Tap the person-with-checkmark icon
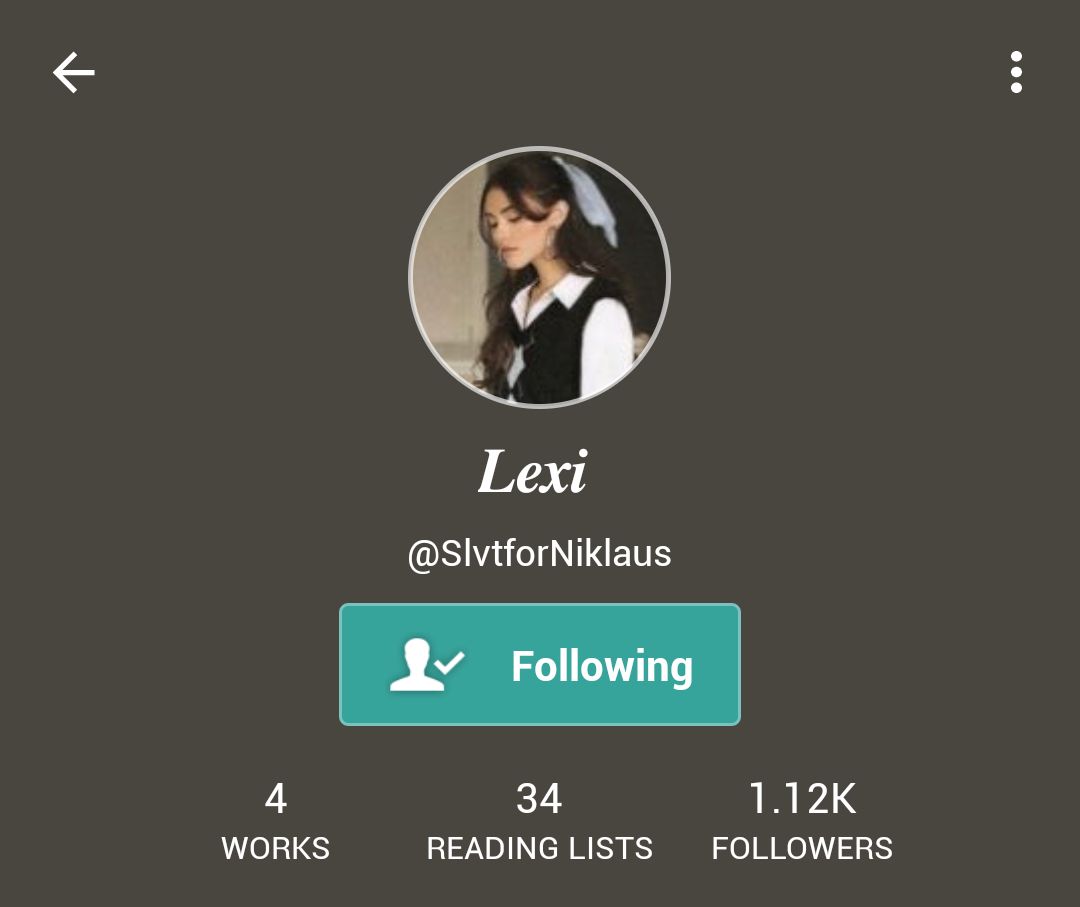 coord(427,664)
